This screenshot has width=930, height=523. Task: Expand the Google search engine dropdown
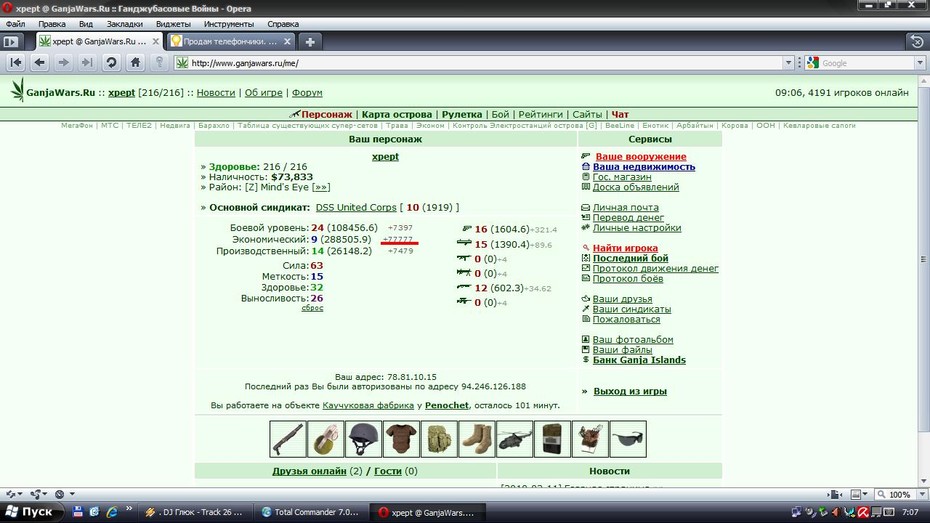pos(920,63)
